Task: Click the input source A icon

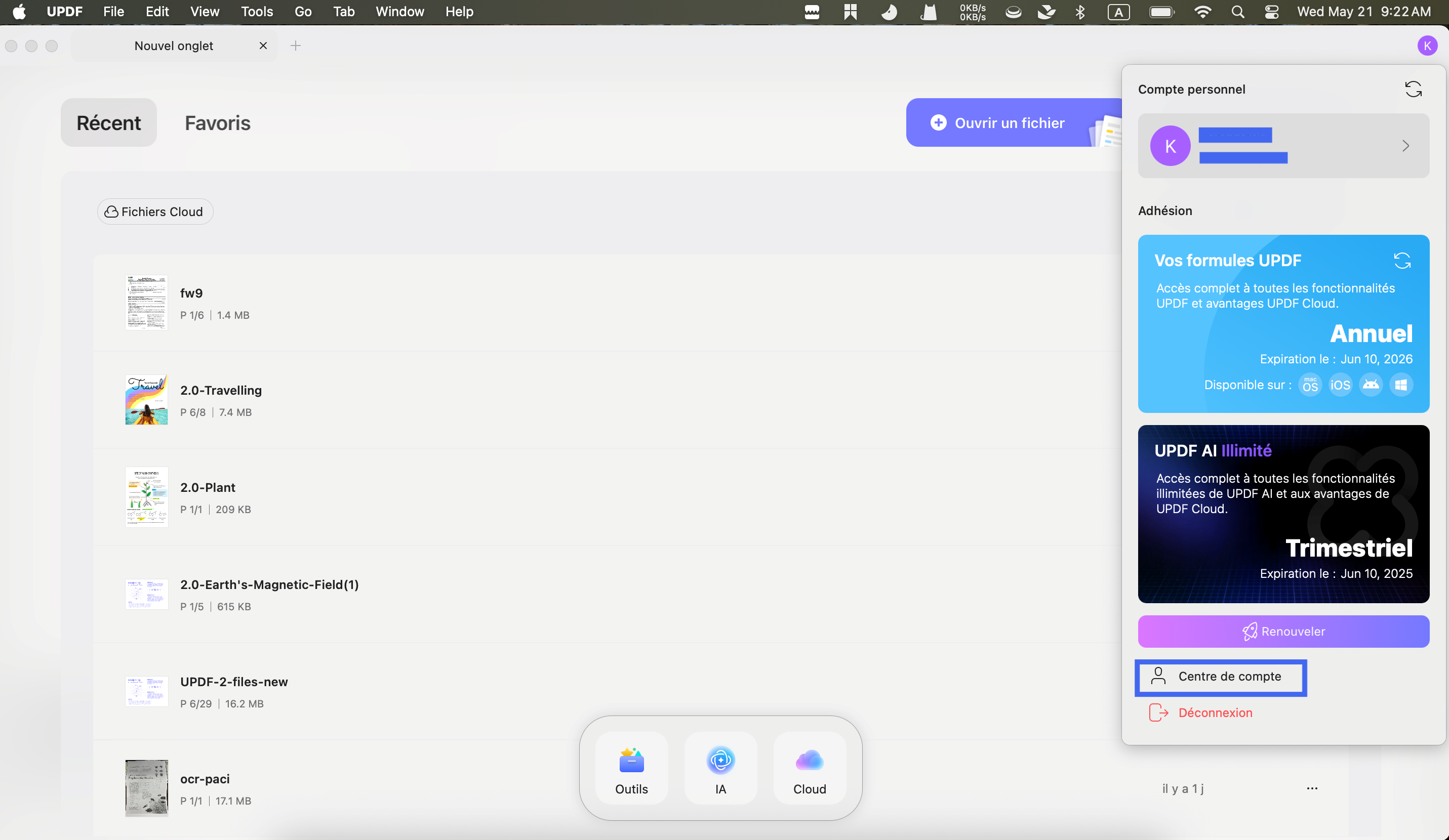Action: [1118, 12]
